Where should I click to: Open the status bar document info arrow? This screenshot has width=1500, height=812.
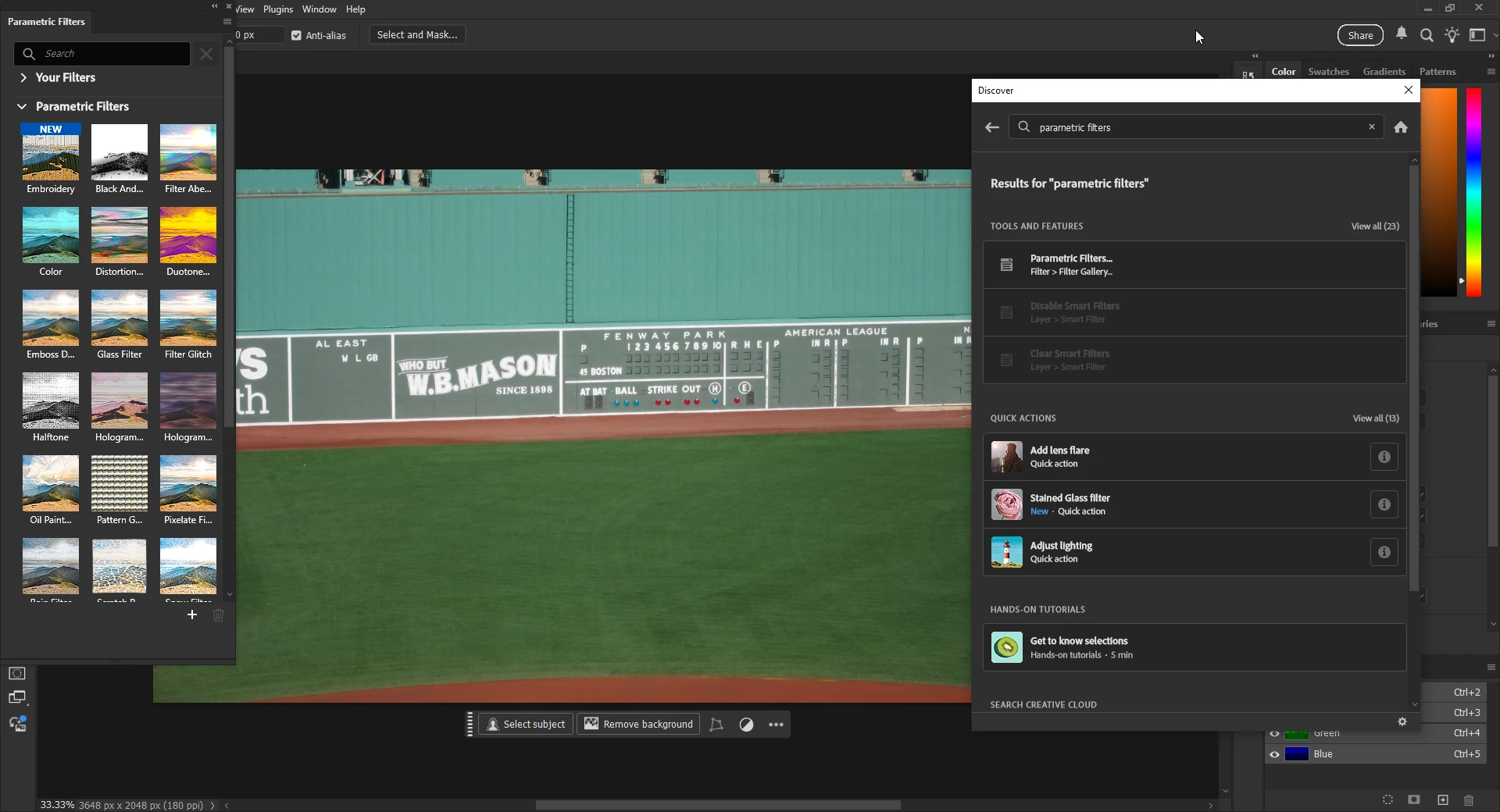(212, 805)
